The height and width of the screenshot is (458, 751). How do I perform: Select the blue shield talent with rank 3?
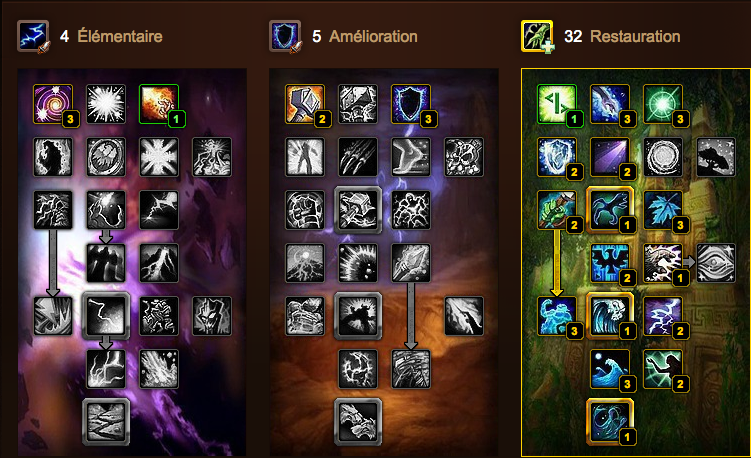tap(411, 104)
